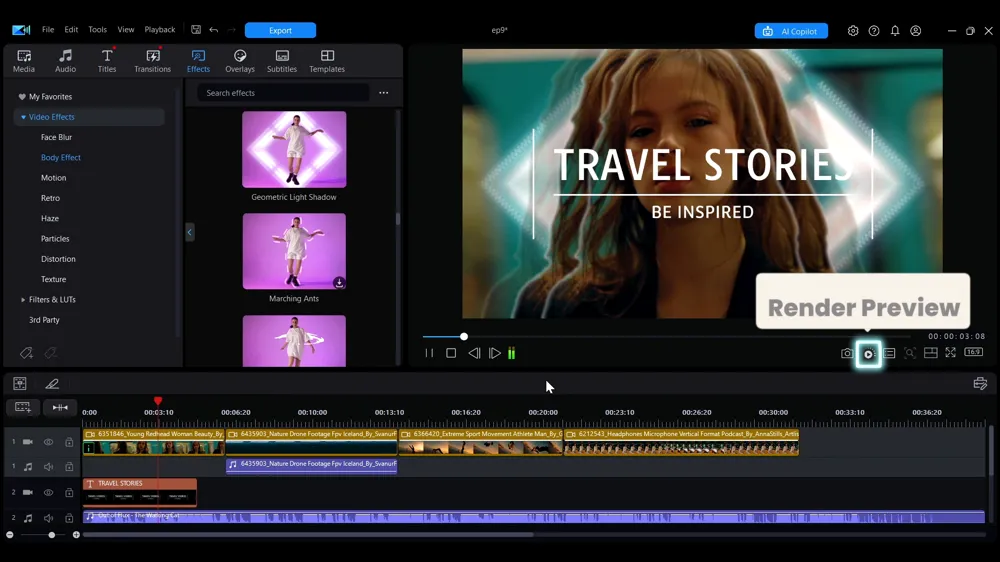
Task: Hide video track 2 with eye icon
Action: point(48,492)
